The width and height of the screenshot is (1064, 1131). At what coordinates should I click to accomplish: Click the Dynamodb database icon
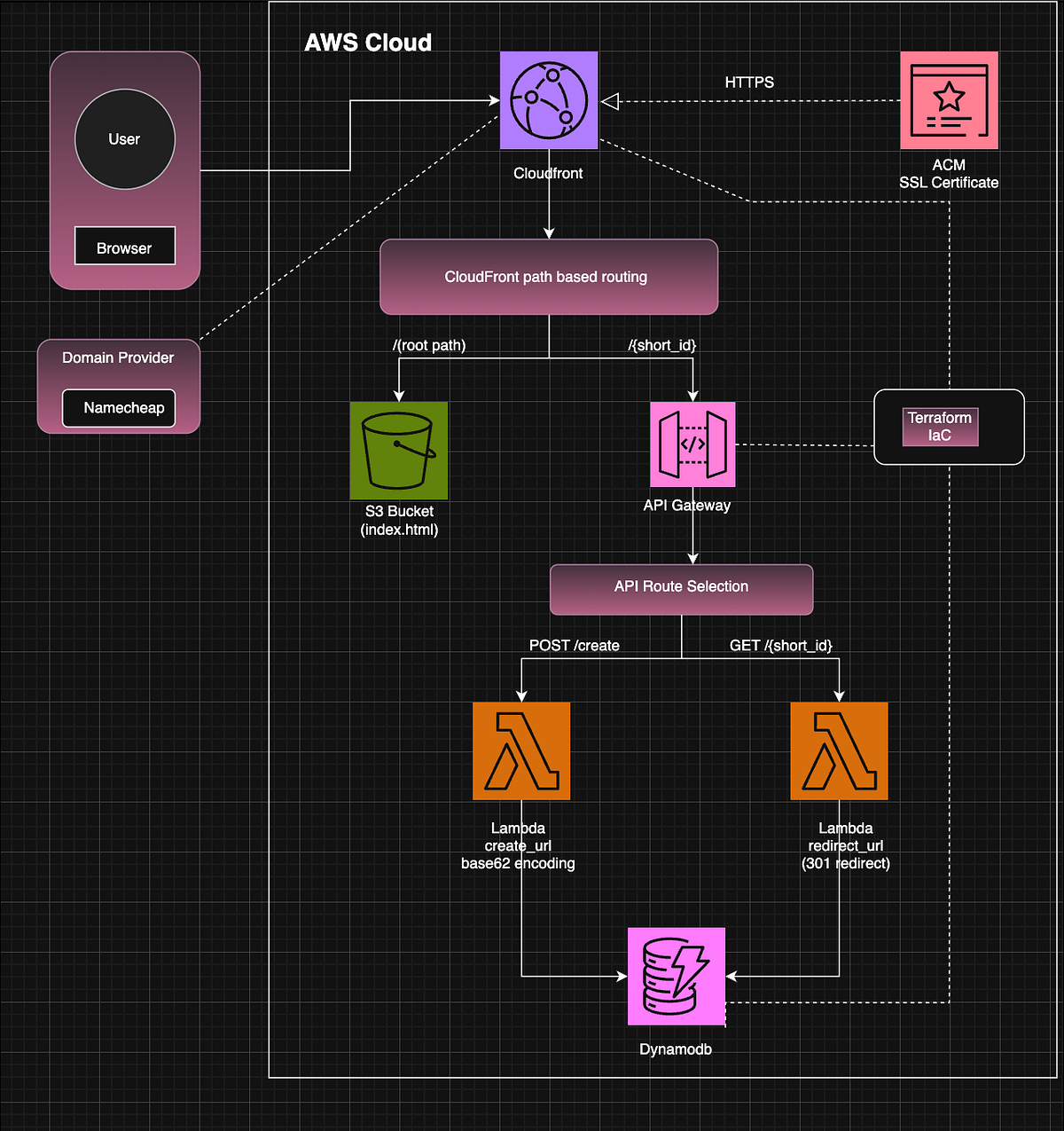click(676, 976)
